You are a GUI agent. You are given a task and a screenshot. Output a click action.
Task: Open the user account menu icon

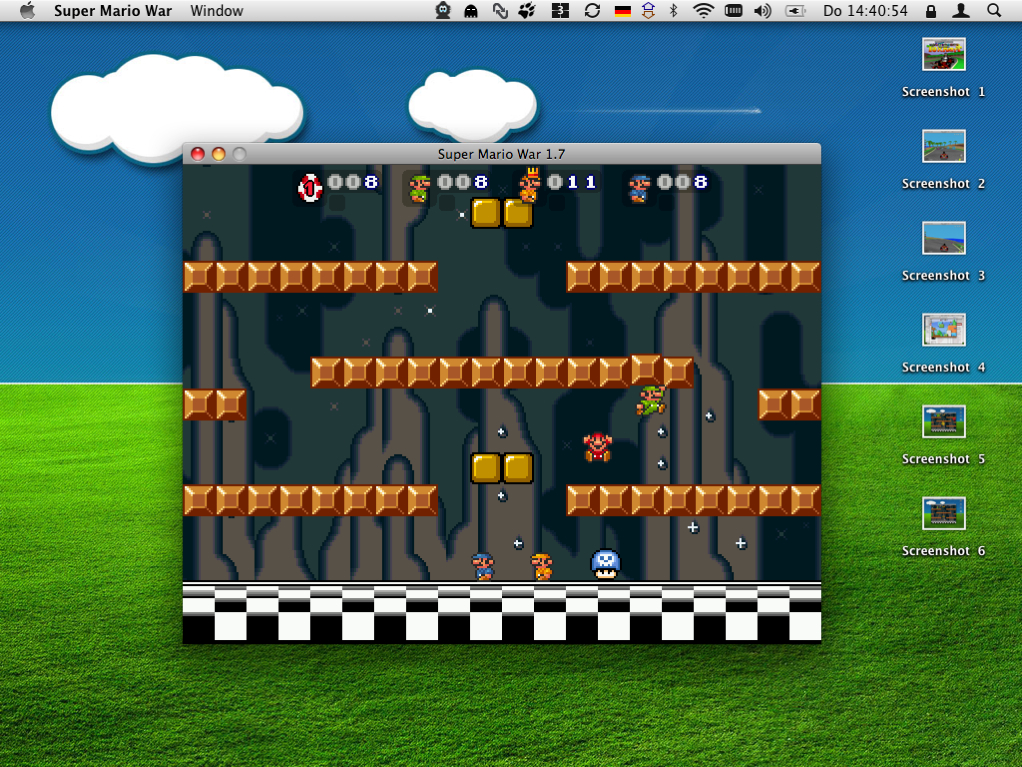[x=961, y=10]
